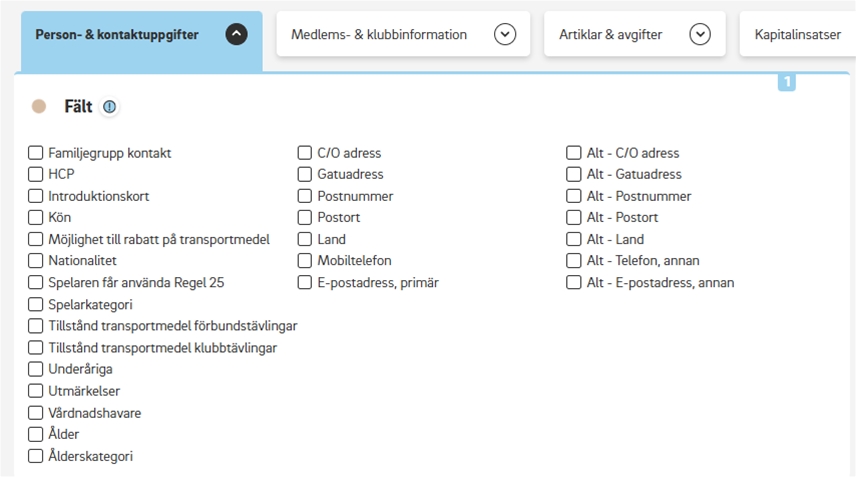The width and height of the screenshot is (856, 477).
Task: Click the tan circle beside Fält heading
Action: pos(39,107)
